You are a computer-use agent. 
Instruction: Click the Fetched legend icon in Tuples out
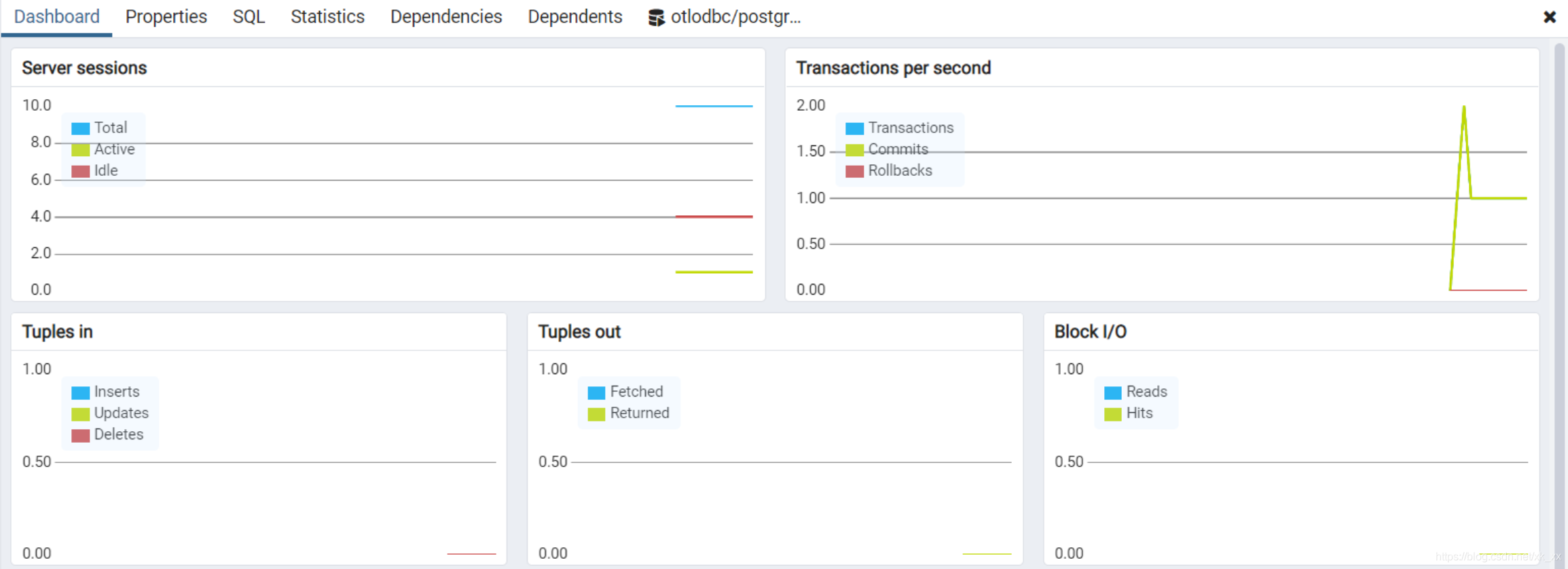tap(596, 392)
